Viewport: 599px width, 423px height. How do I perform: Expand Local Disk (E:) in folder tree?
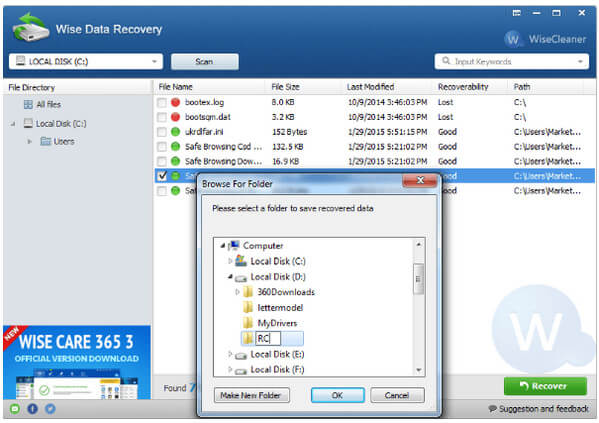230,354
